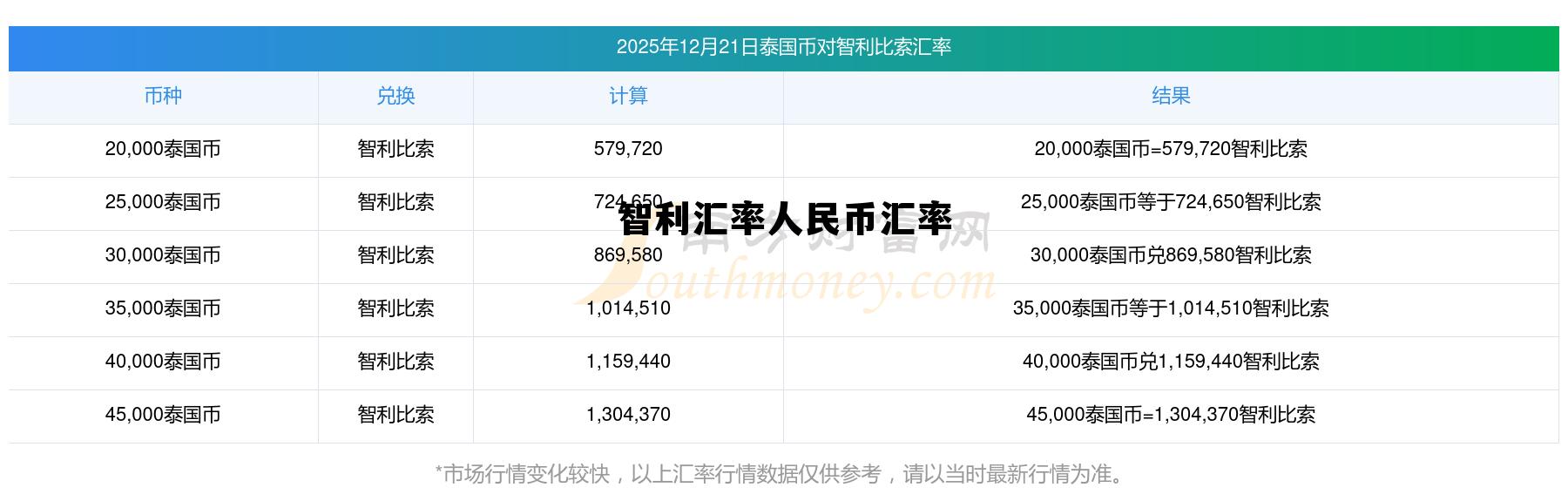
Task: Select the calculated value 579,720
Action: click(x=628, y=149)
